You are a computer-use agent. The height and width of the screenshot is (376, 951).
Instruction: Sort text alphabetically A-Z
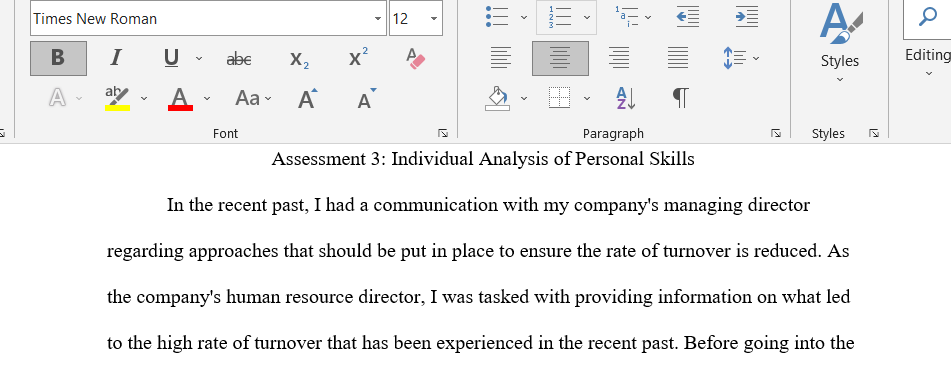pos(625,98)
